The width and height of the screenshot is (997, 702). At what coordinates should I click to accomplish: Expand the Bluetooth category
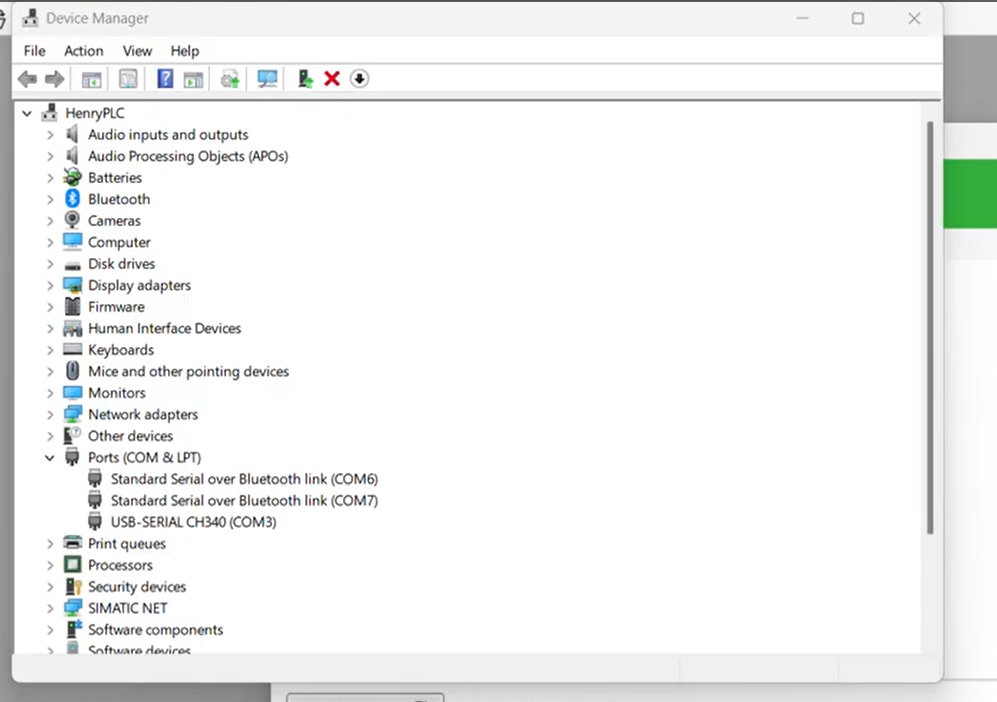click(x=50, y=200)
